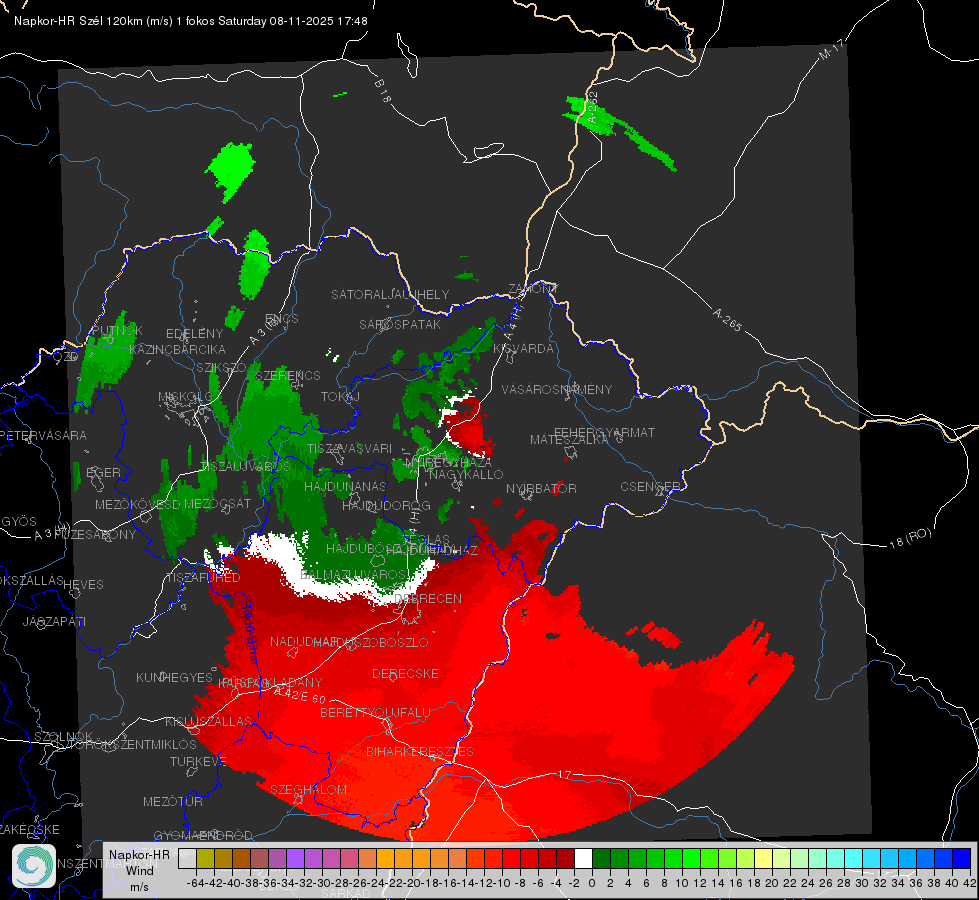Click the MEZŐTÚR town label
979x900 pixels.
(173, 801)
